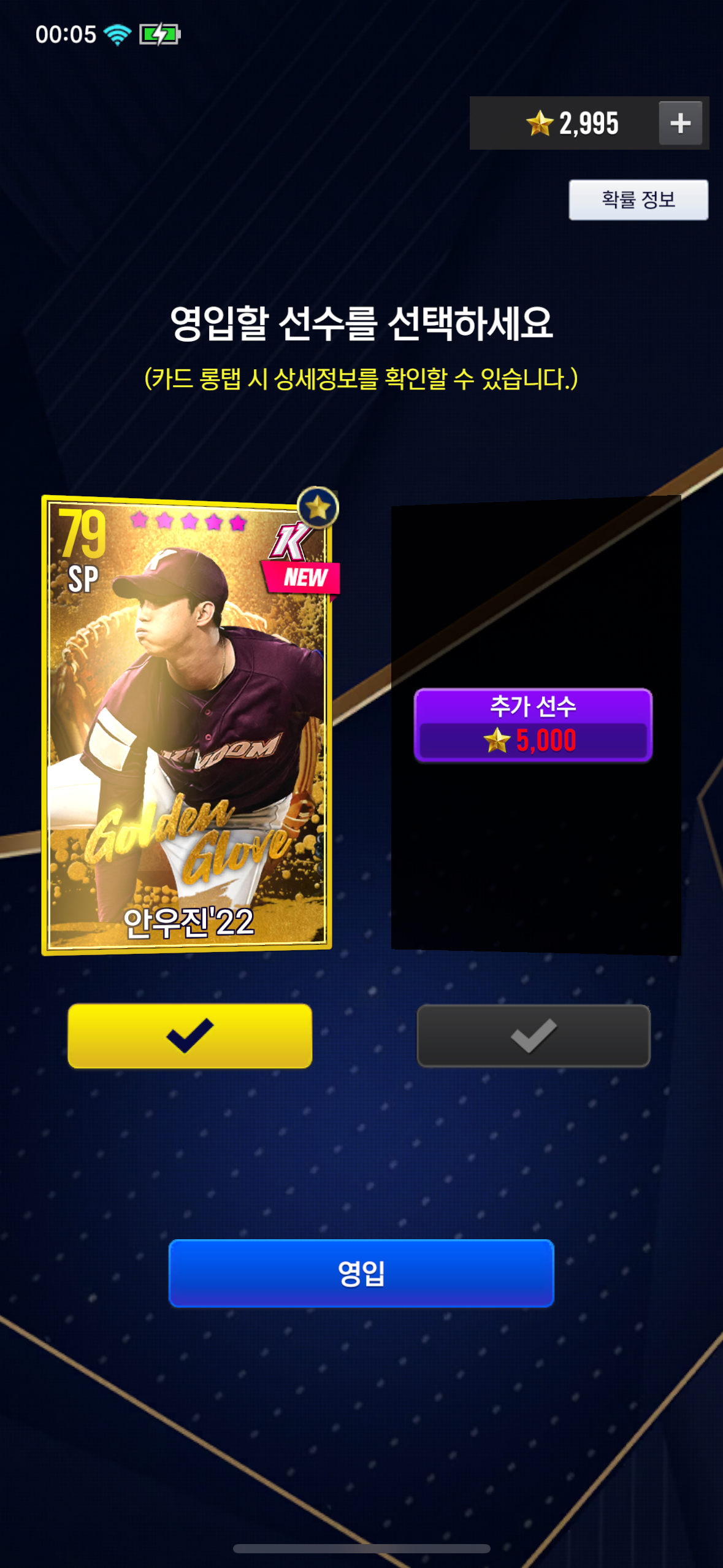
Task: Tap the round star medal badge
Action: [x=318, y=508]
